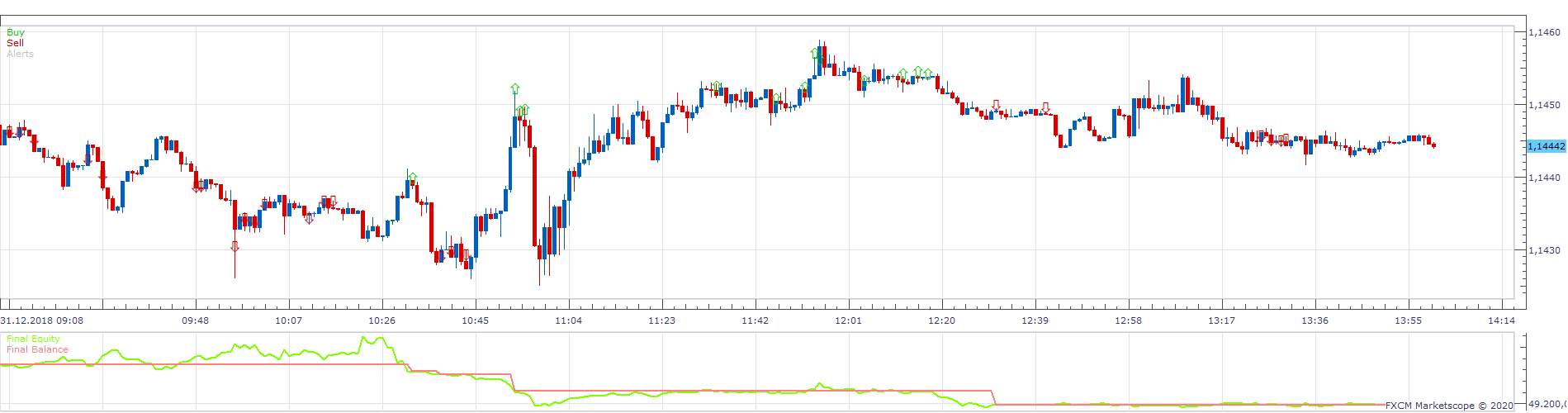Click the 1,1450 price axis label
The image size is (1568, 413).
pyautogui.click(x=1544, y=105)
